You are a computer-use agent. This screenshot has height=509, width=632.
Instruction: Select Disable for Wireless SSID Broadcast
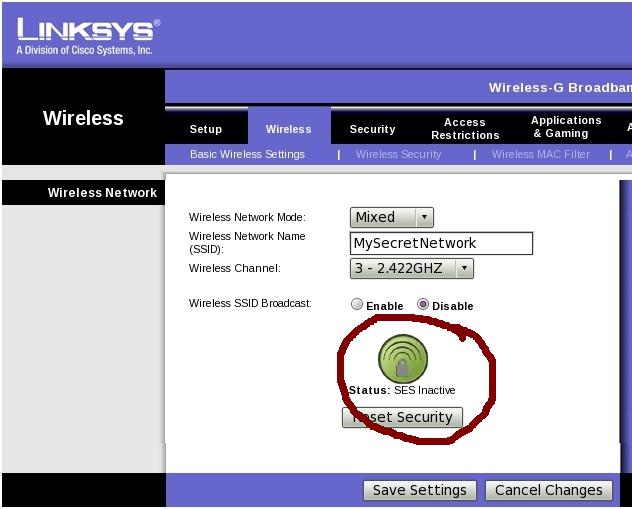[423, 305]
